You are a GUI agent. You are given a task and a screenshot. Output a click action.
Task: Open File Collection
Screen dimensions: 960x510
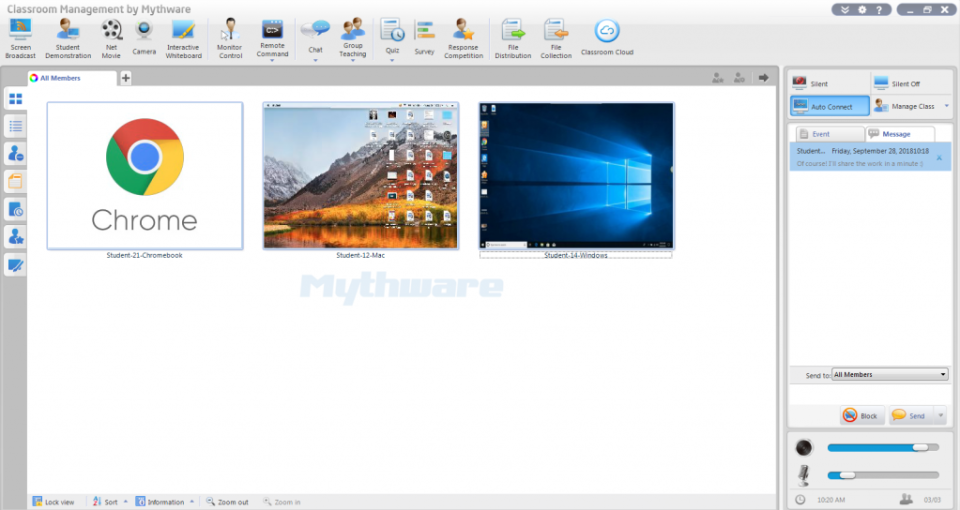pos(556,38)
